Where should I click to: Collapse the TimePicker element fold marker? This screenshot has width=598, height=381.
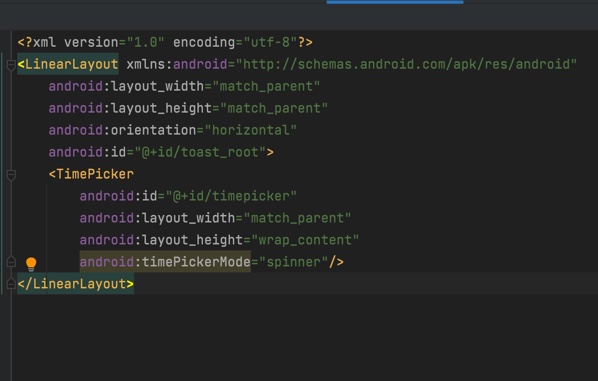tap(11, 175)
